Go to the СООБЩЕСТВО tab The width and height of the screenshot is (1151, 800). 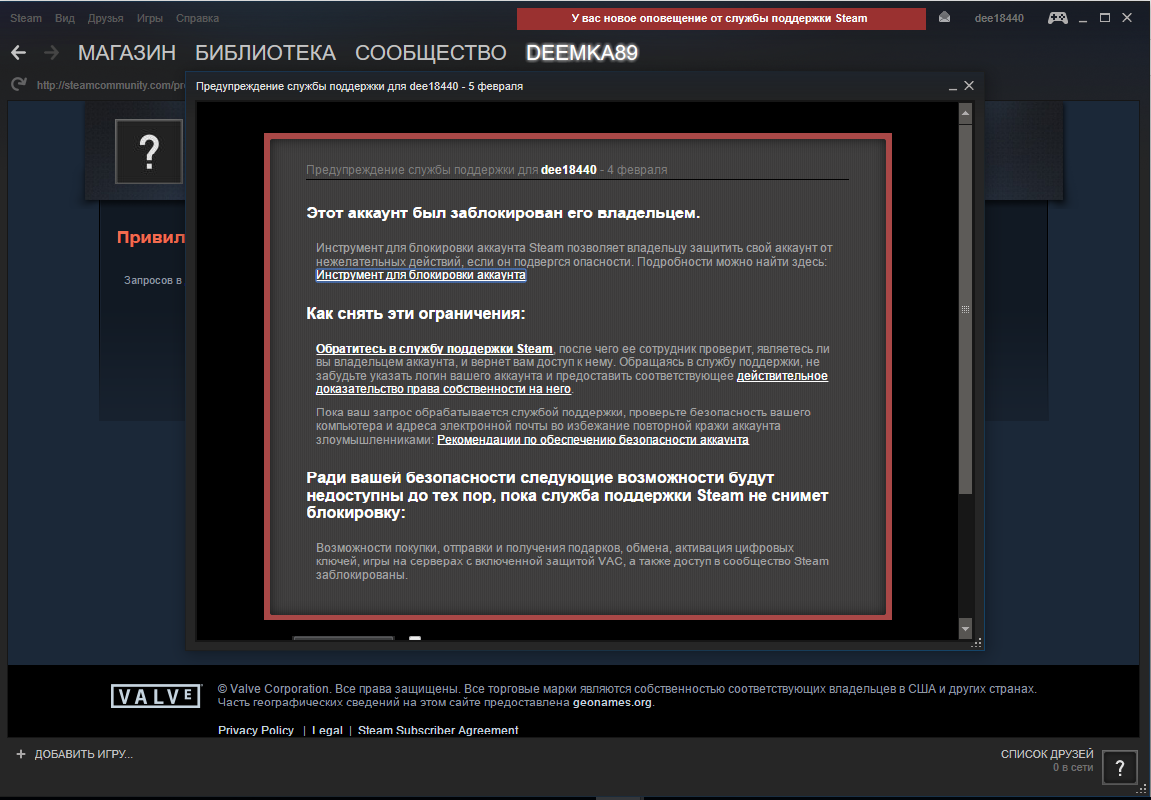tap(431, 53)
